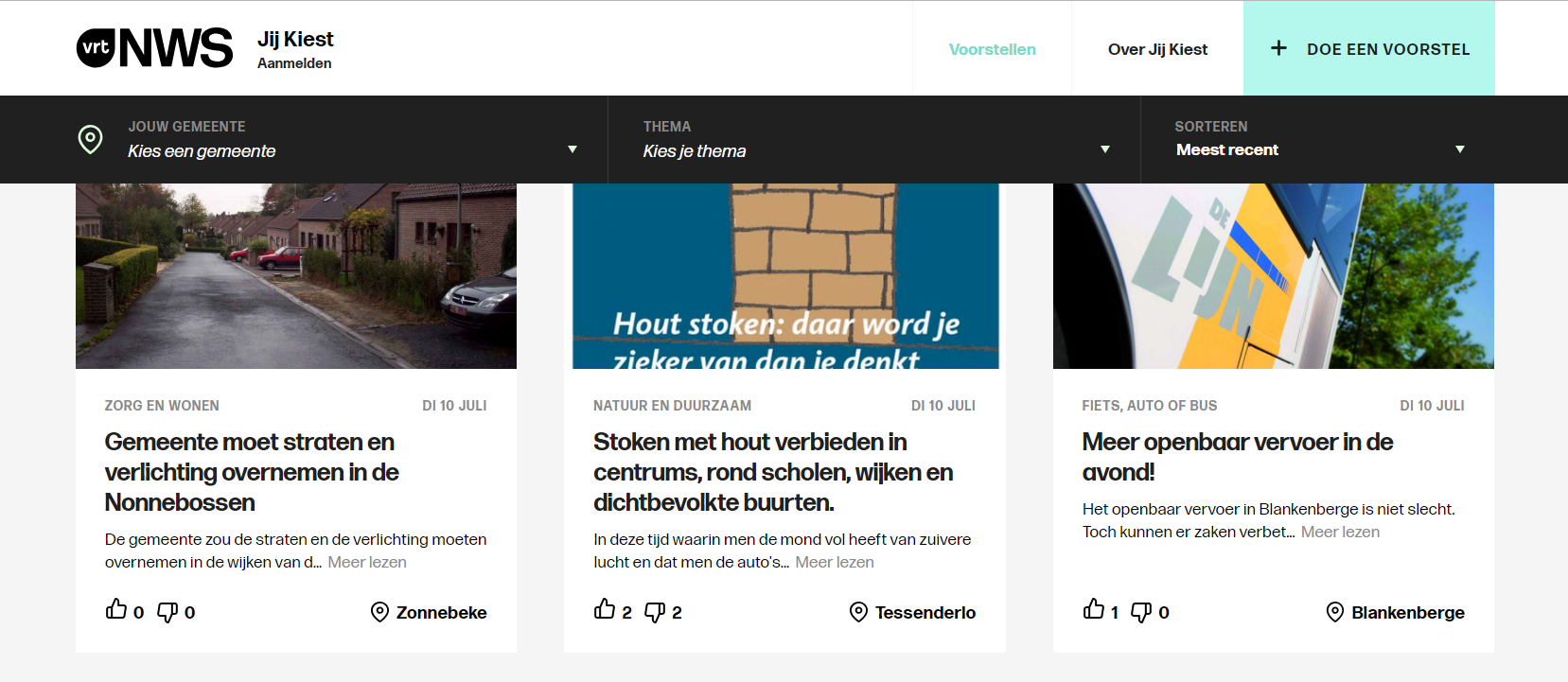The width and height of the screenshot is (1568, 682).
Task: Thumbs down the Nonnebossen streets proposal
Action: point(167,612)
